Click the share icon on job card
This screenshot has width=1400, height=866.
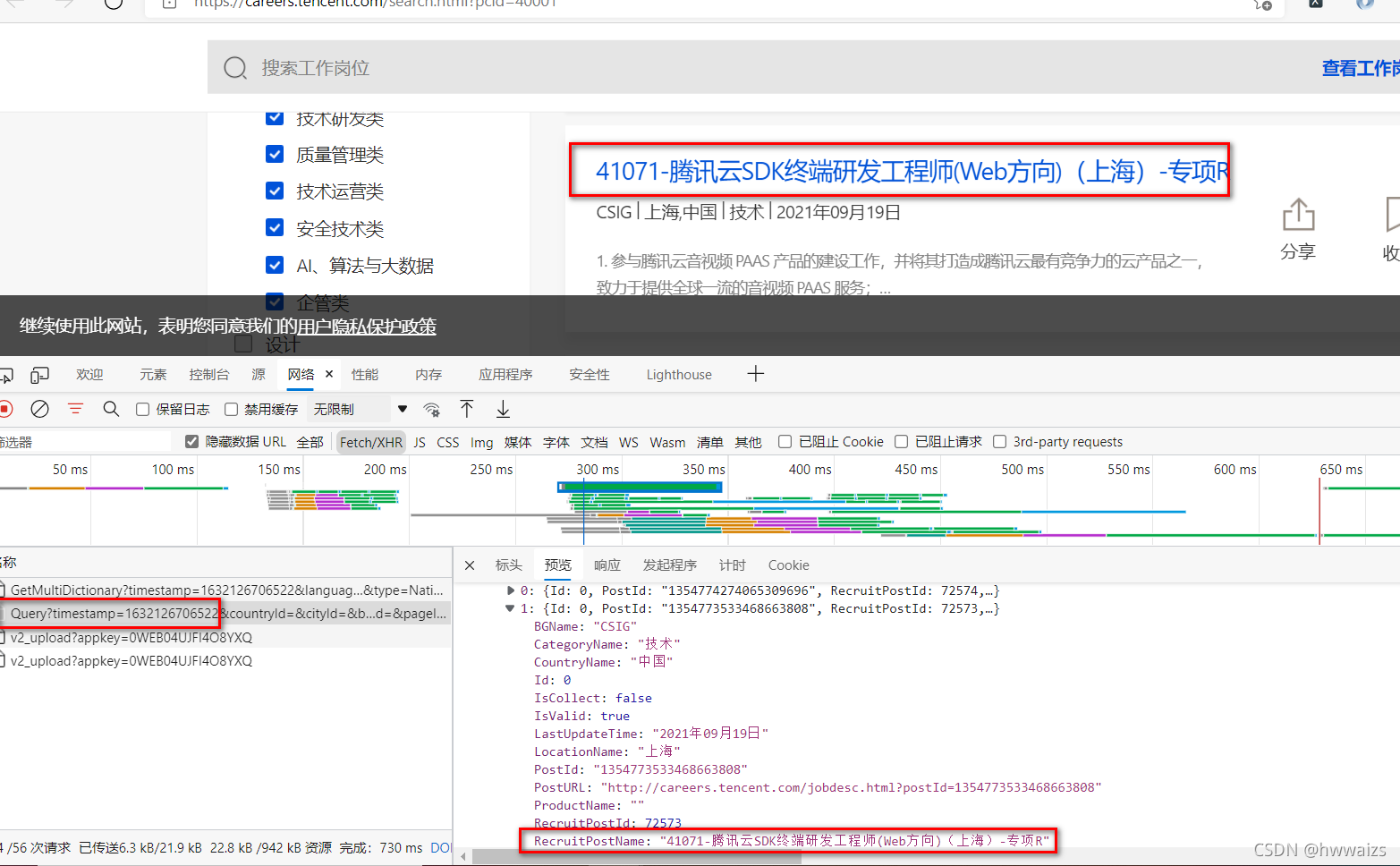click(x=1298, y=215)
